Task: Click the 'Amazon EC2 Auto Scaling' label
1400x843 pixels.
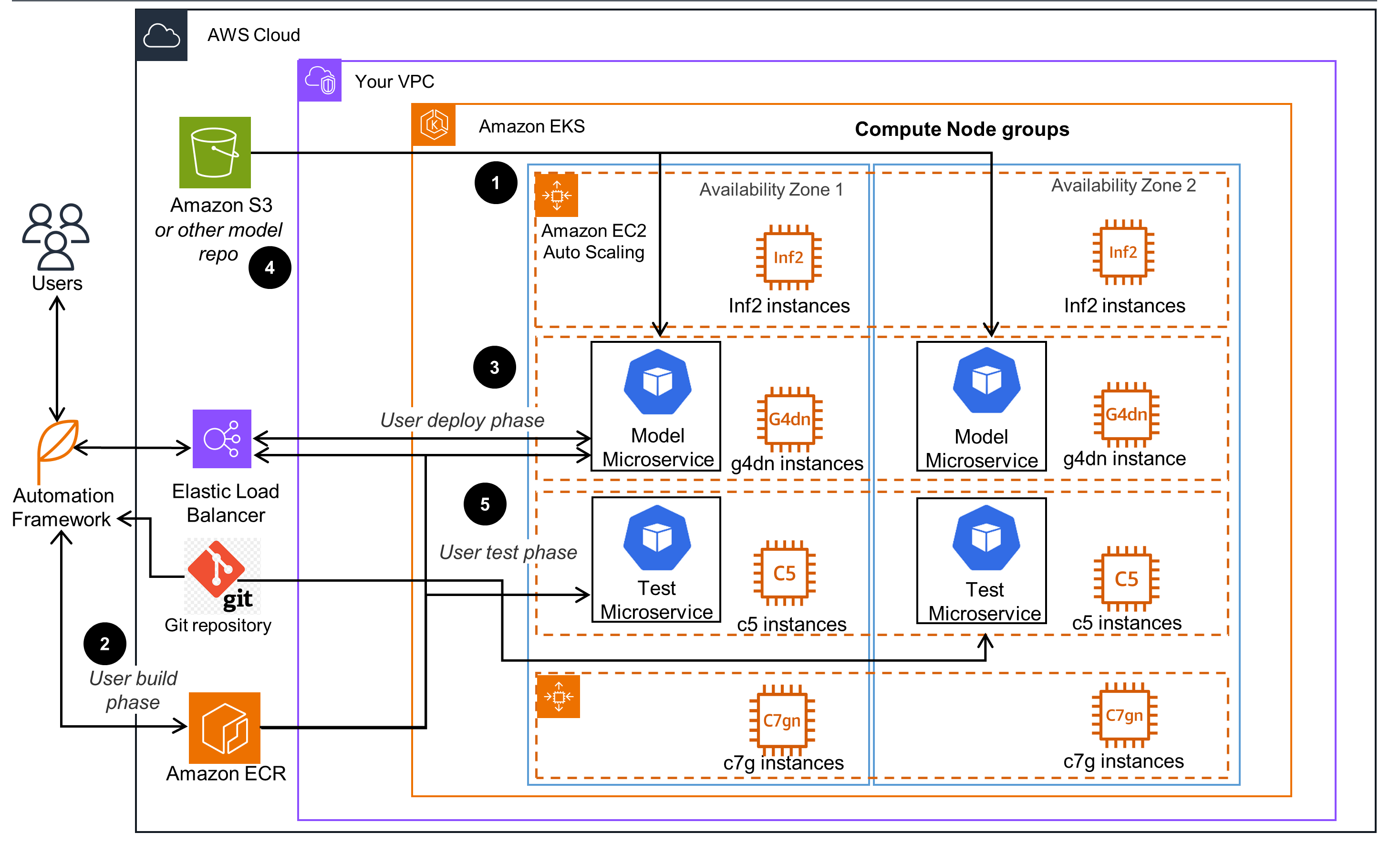Action: pos(594,241)
